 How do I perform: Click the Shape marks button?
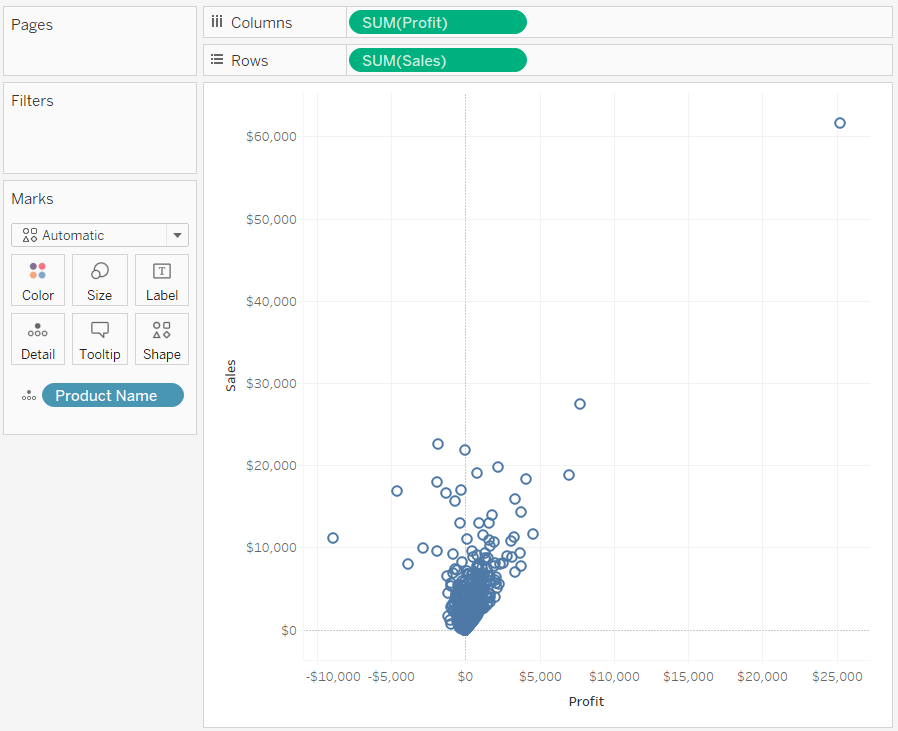[x=161, y=338]
